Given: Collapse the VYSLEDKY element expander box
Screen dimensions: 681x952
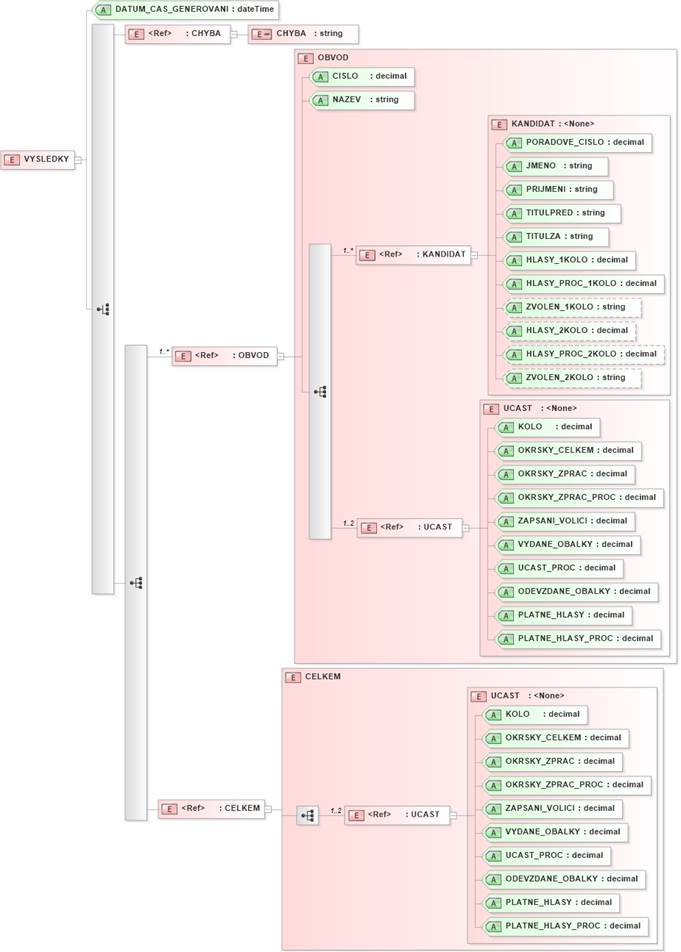Looking at the screenshot, I should coord(79,159).
